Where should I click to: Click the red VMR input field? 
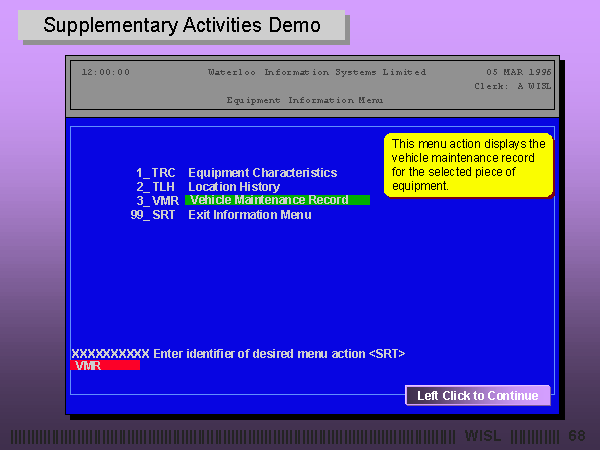point(105,365)
